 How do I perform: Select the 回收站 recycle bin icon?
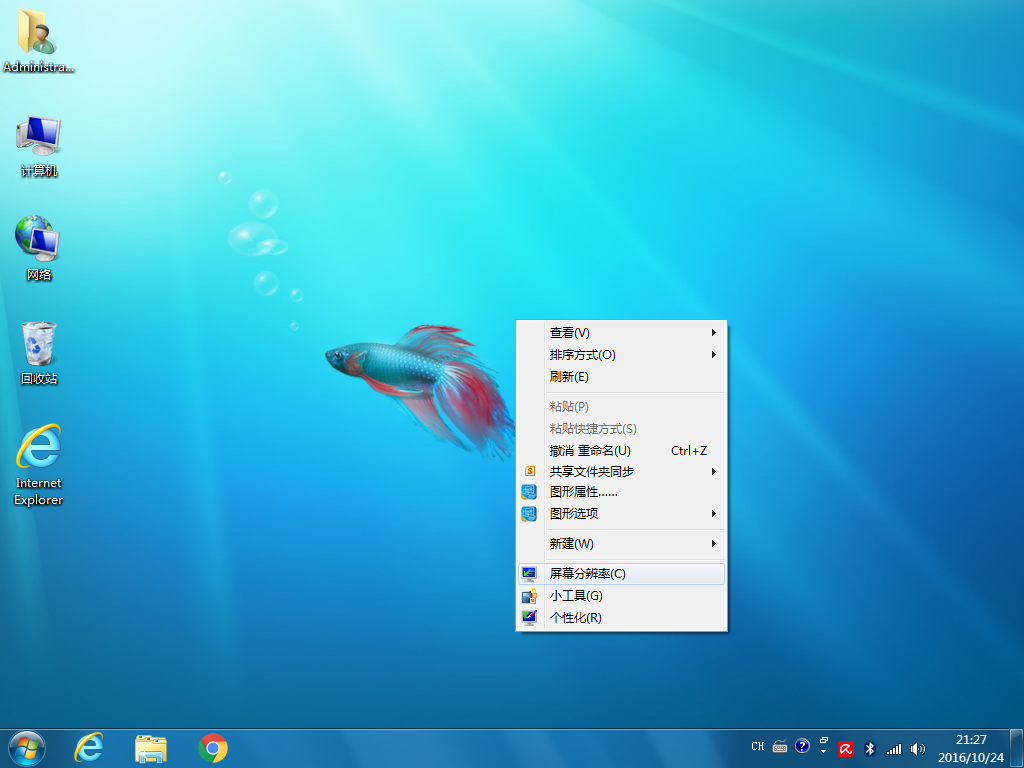(39, 353)
